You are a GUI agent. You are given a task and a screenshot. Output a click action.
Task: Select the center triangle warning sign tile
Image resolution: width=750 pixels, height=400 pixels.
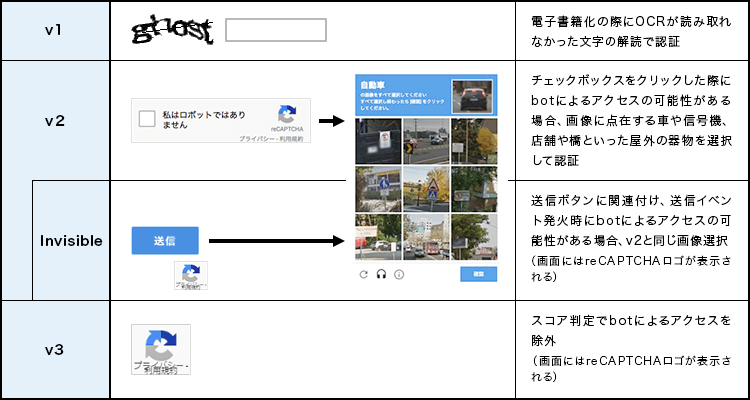427,187
